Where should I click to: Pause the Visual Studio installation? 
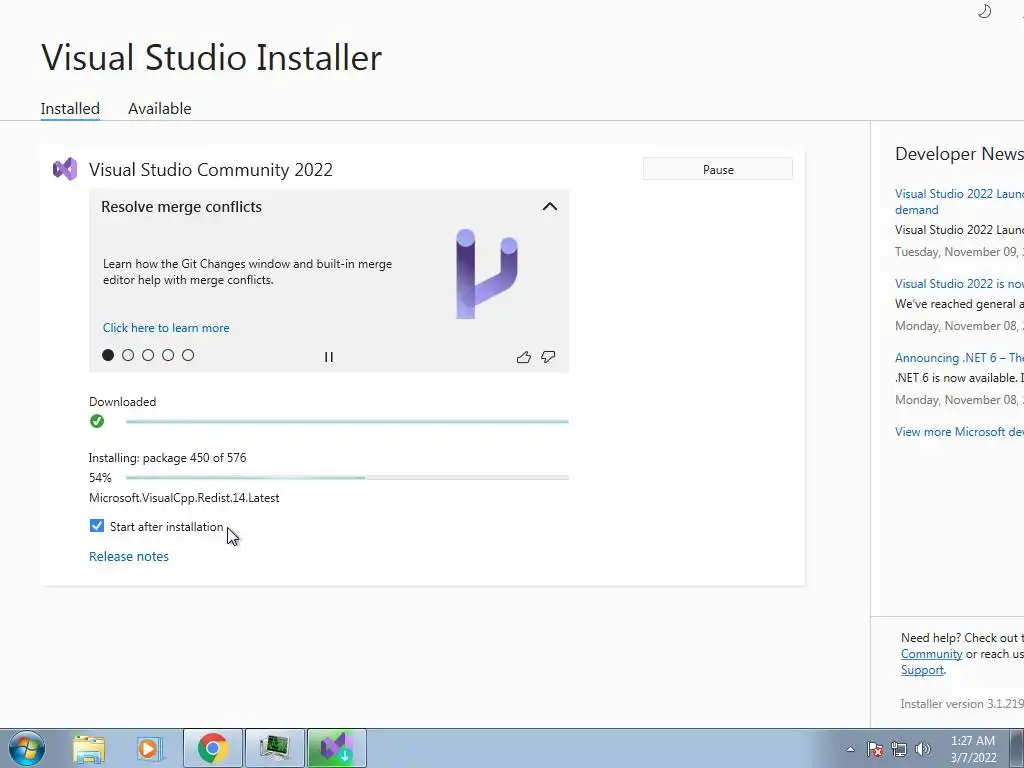(x=718, y=169)
